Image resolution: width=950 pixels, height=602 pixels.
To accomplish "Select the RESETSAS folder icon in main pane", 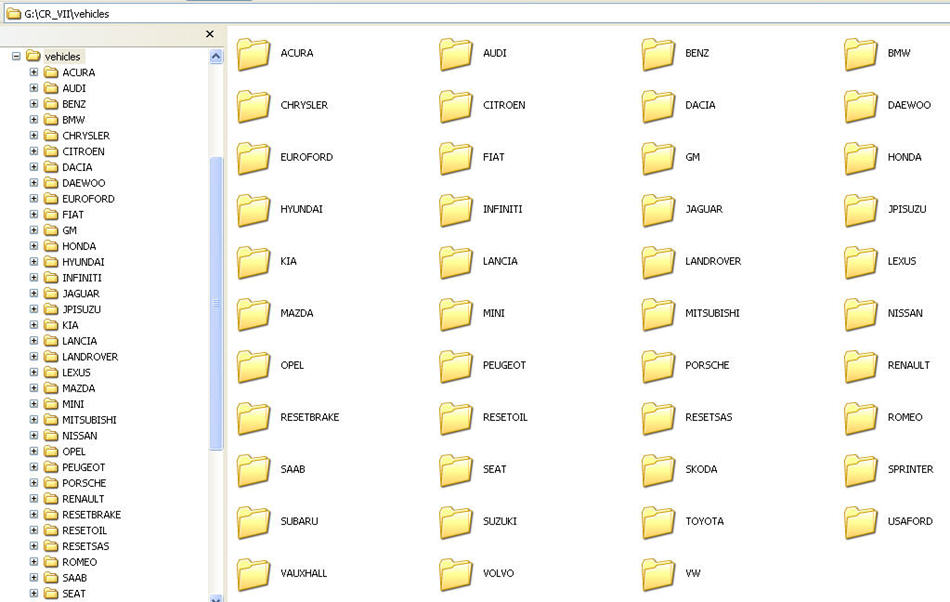I will click(658, 419).
